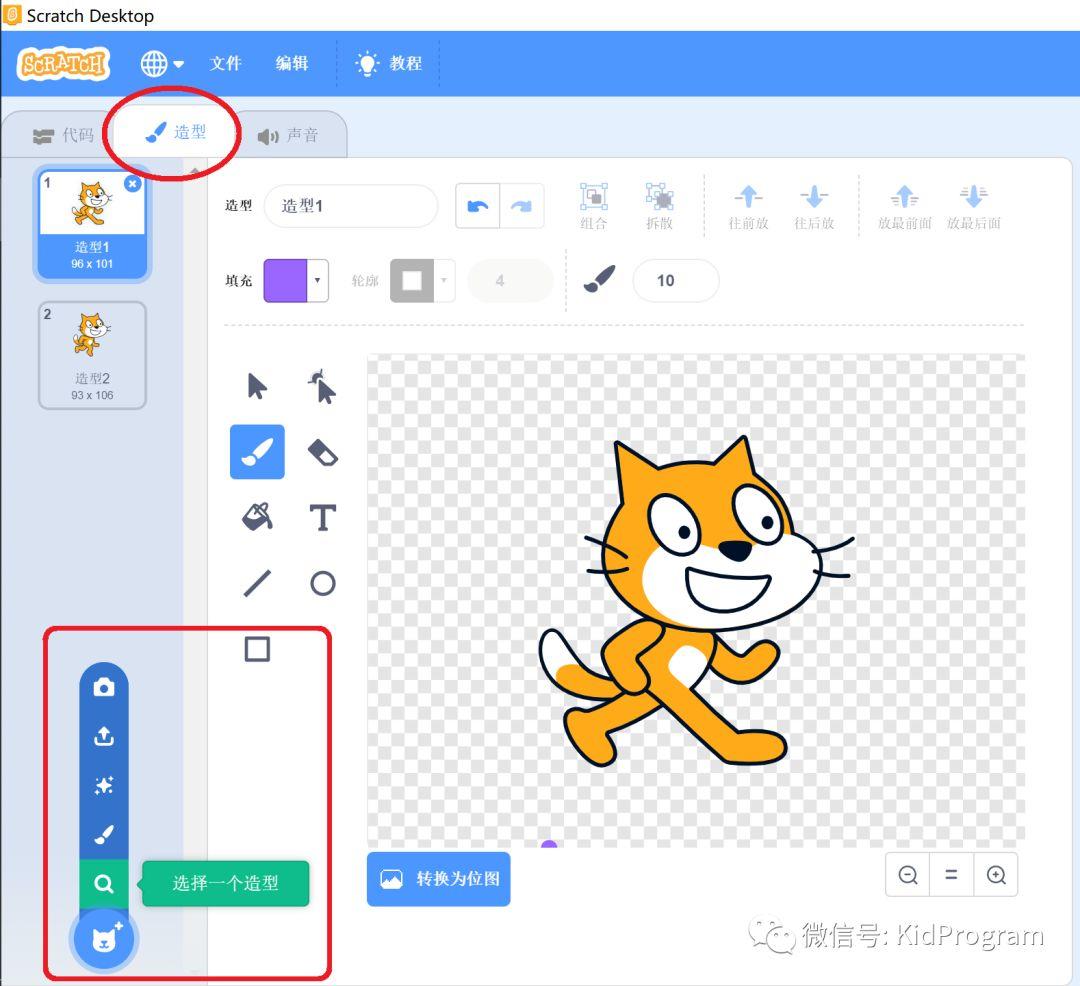Open the 文件 menu
The image size is (1080, 986).
(225, 63)
